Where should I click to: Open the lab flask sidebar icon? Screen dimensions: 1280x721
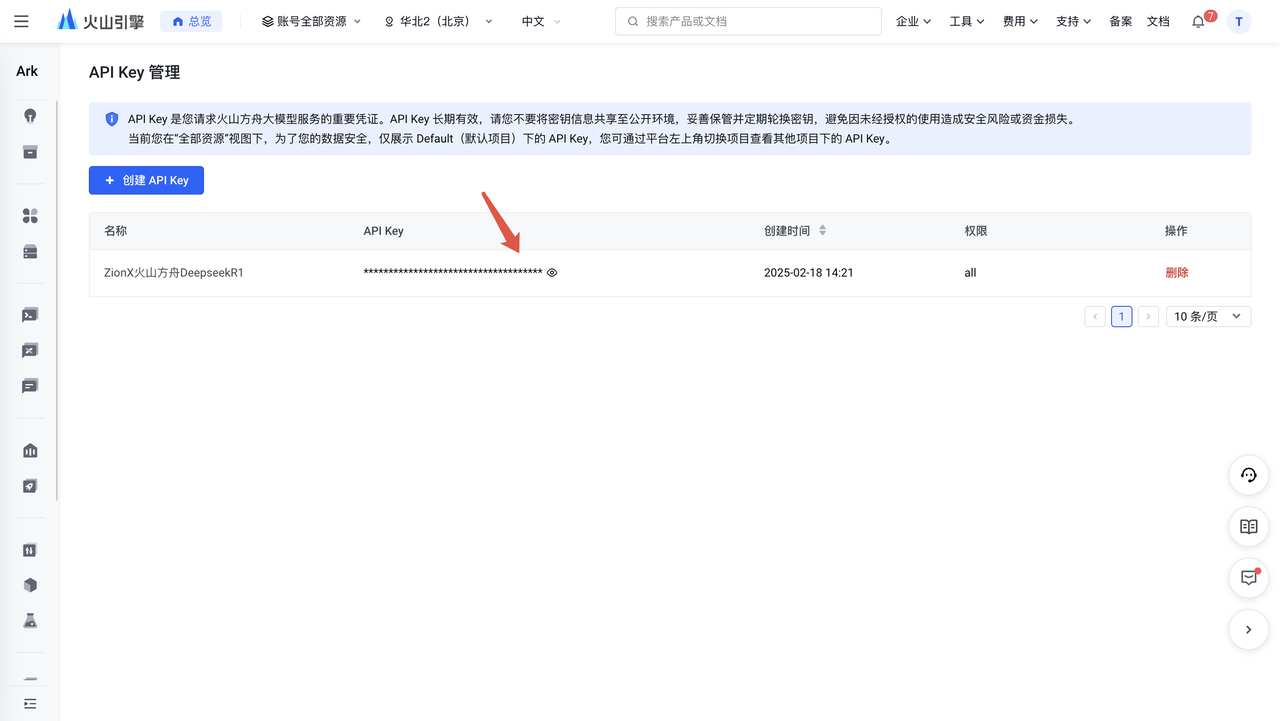(30, 621)
